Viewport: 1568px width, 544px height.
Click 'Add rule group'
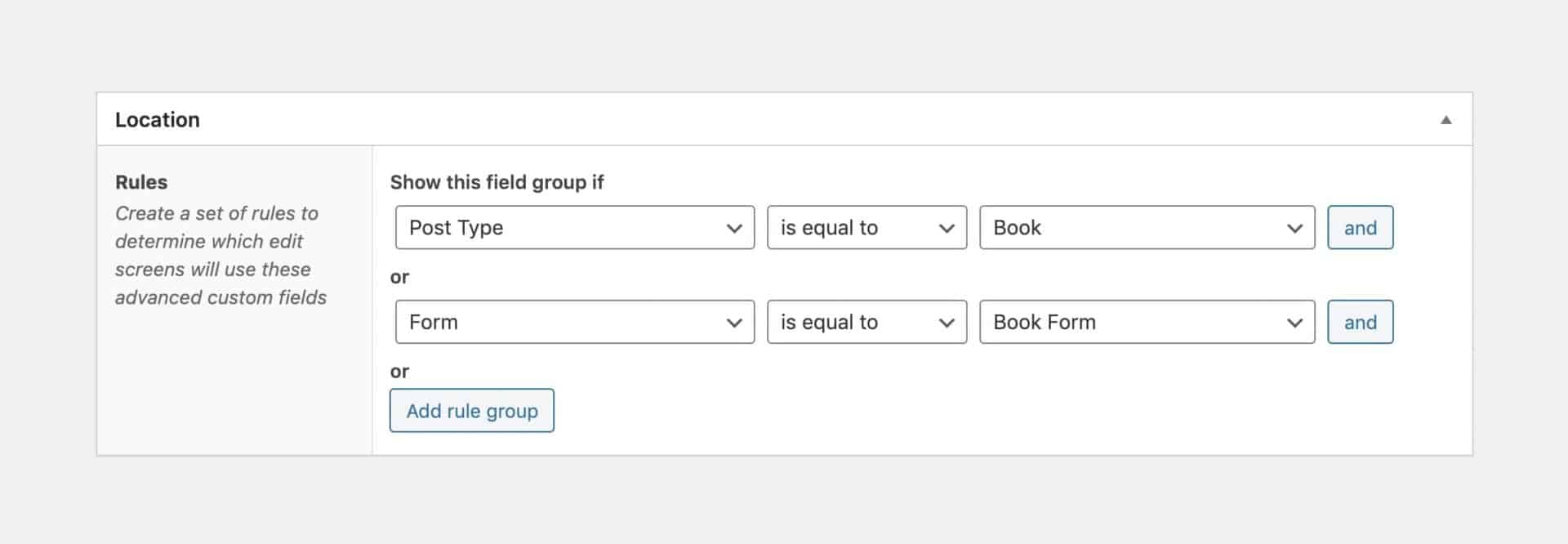tap(471, 410)
